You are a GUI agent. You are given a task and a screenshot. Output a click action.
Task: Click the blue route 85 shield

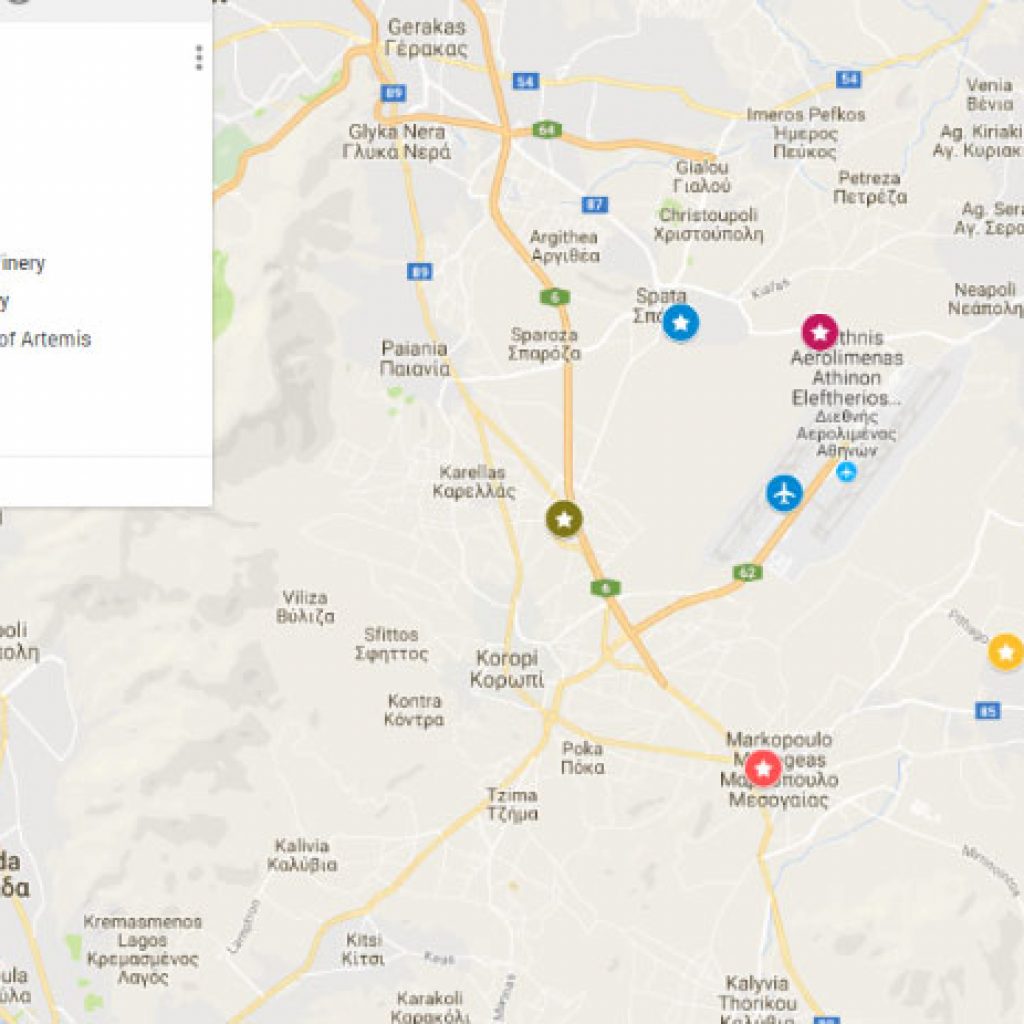[x=988, y=710]
